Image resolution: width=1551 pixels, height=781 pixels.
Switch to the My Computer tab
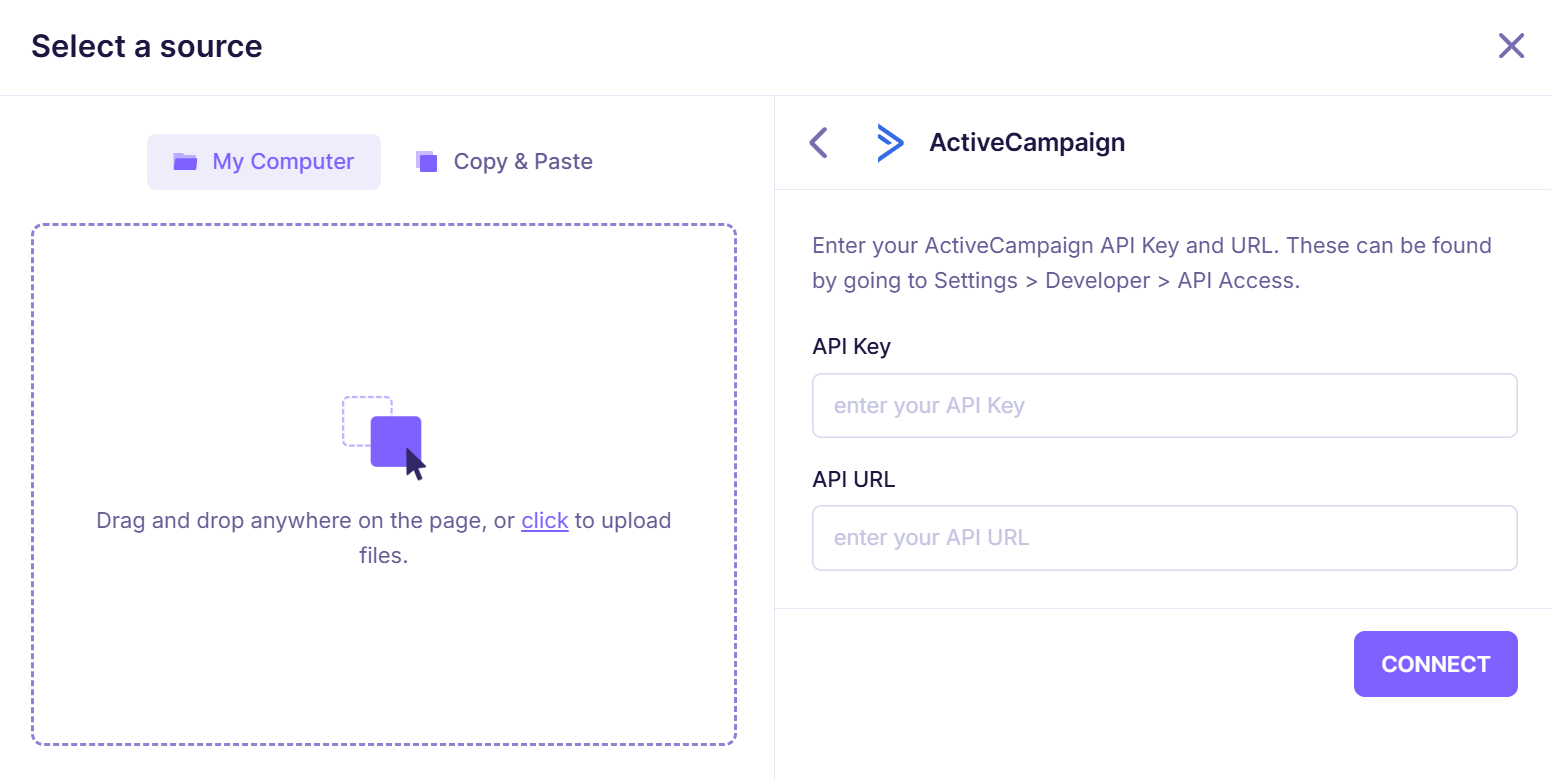(x=264, y=162)
